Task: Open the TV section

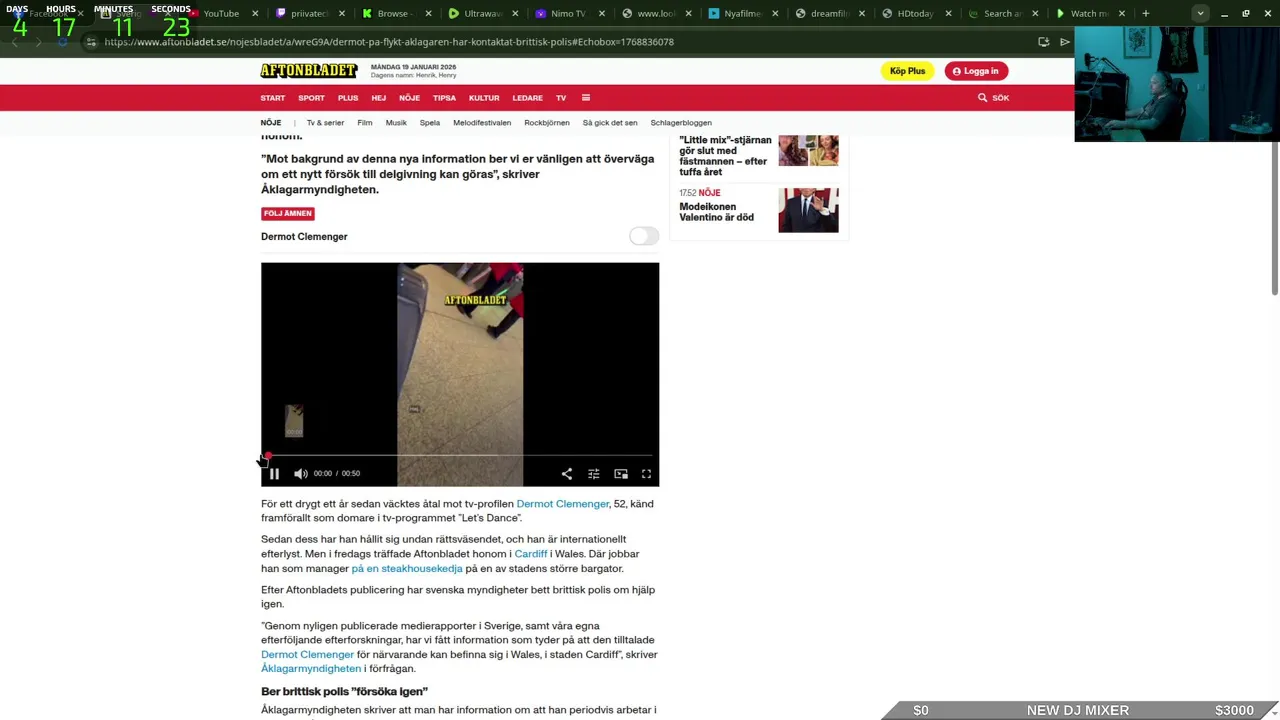Action: 561,98
